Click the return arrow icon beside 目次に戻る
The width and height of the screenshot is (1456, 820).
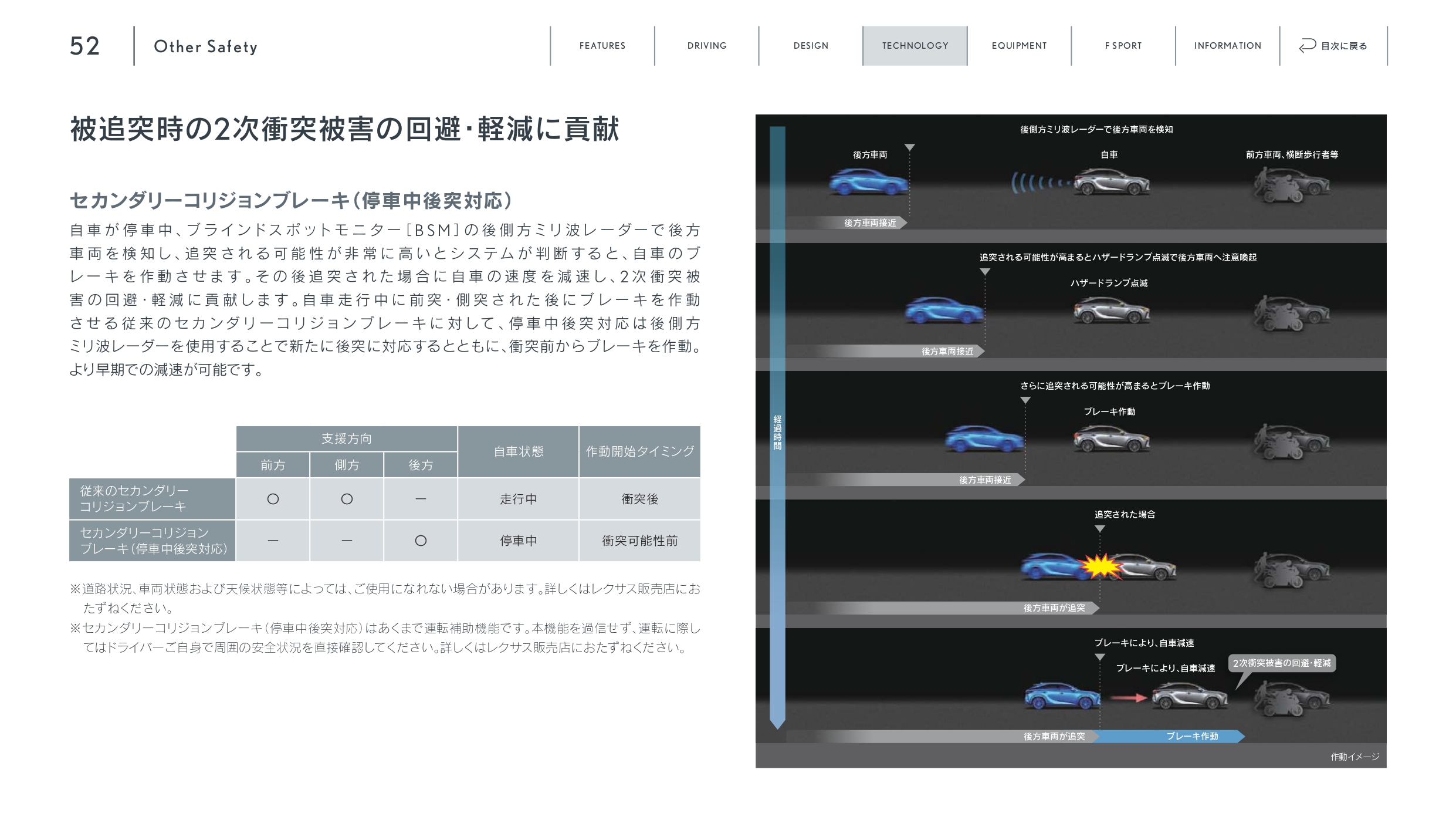(x=1307, y=46)
